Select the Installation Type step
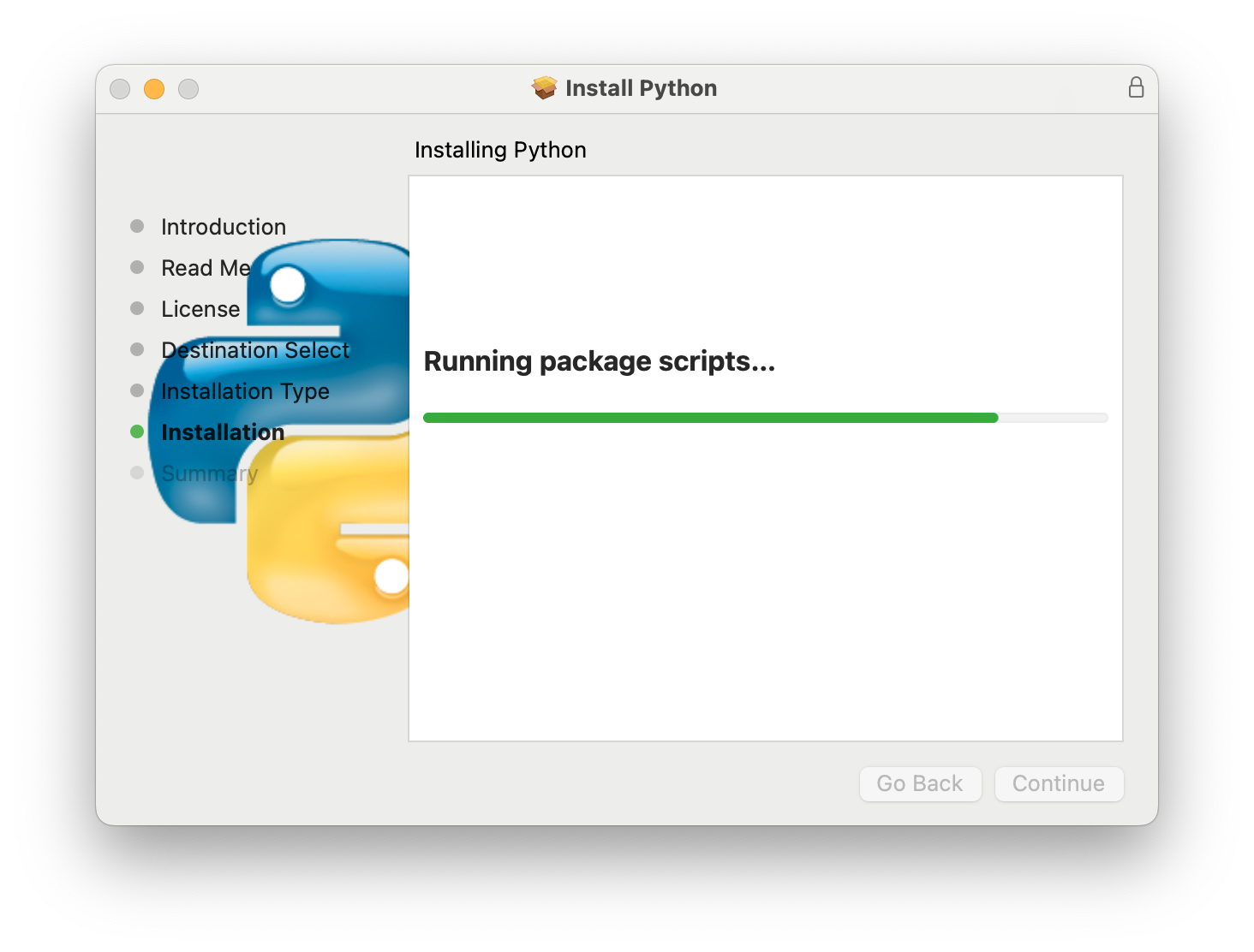 click(x=245, y=391)
